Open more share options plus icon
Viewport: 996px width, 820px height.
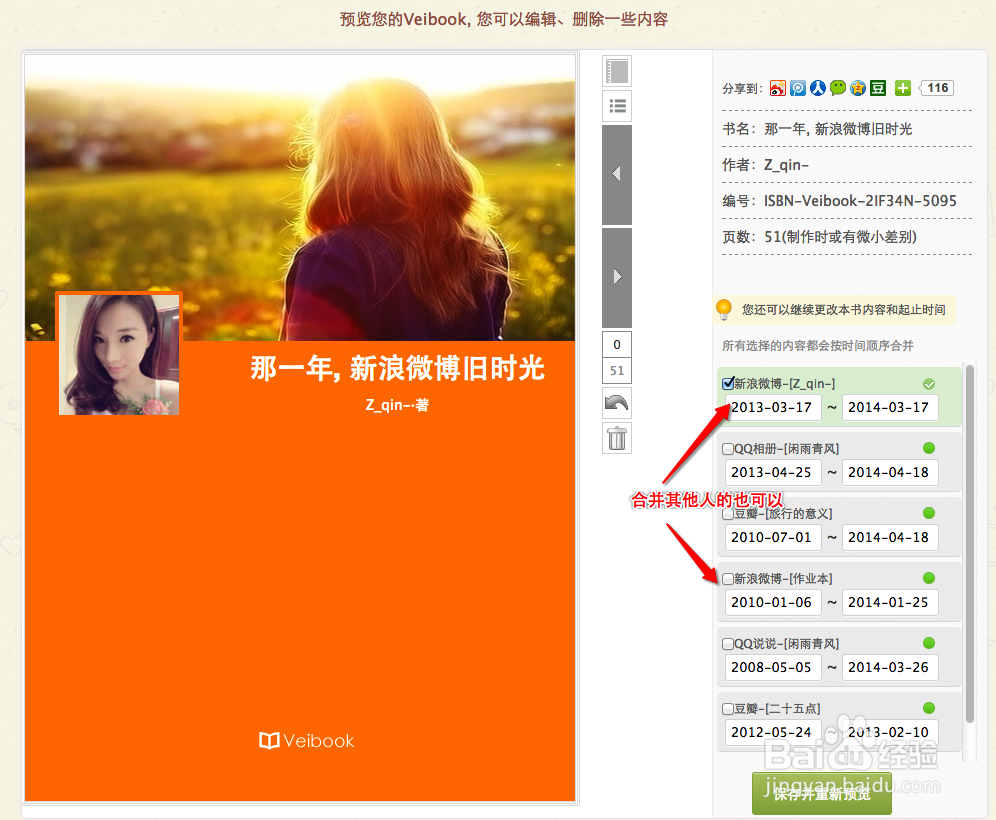903,88
